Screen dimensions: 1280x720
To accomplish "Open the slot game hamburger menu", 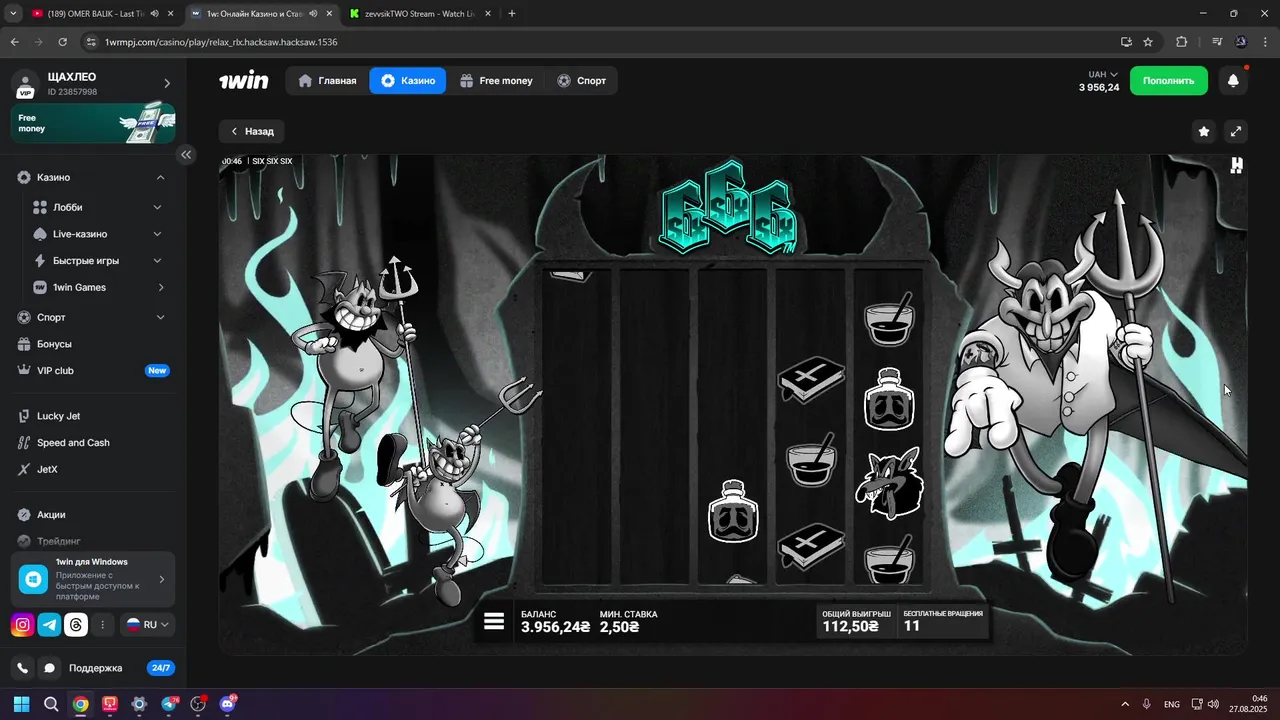I will tap(493, 621).
